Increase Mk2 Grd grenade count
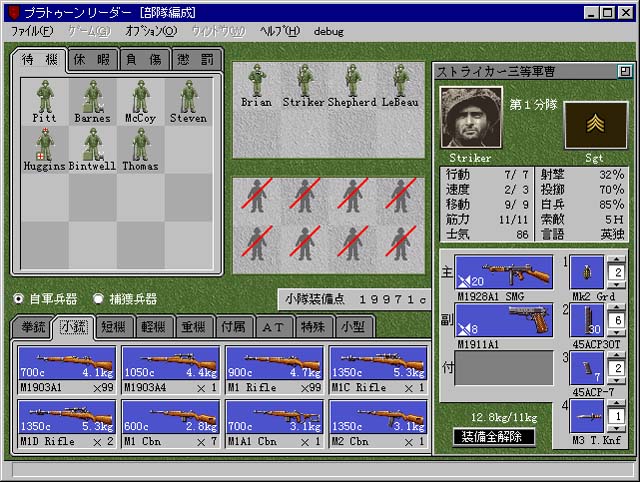Image resolution: width=640 pixels, height=482 pixels. click(x=617, y=260)
